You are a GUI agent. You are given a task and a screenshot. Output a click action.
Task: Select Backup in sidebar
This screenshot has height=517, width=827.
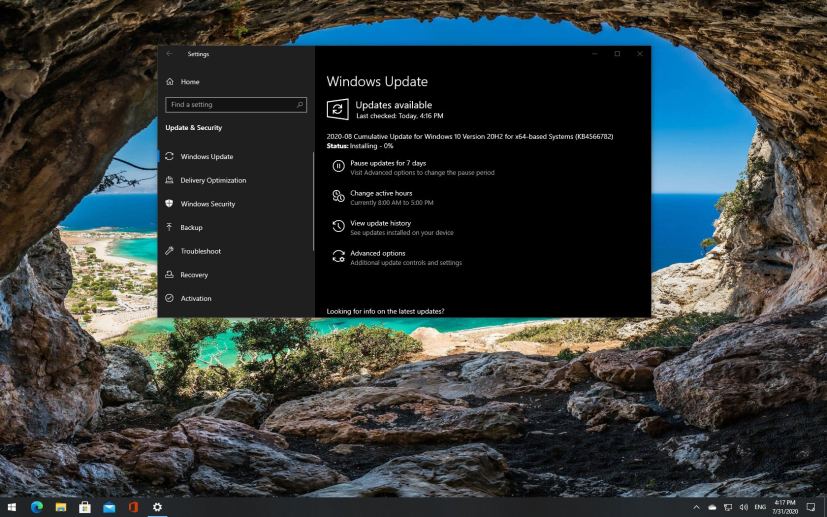191,227
